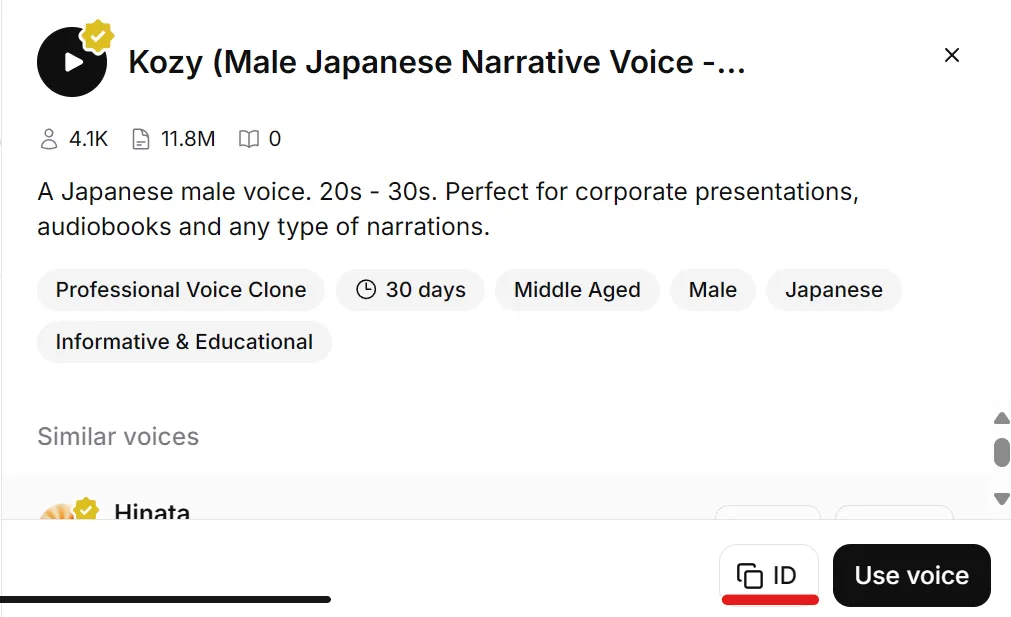This screenshot has width=1011, height=617.
Task: Select the Middle Aged tag
Action: [577, 290]
